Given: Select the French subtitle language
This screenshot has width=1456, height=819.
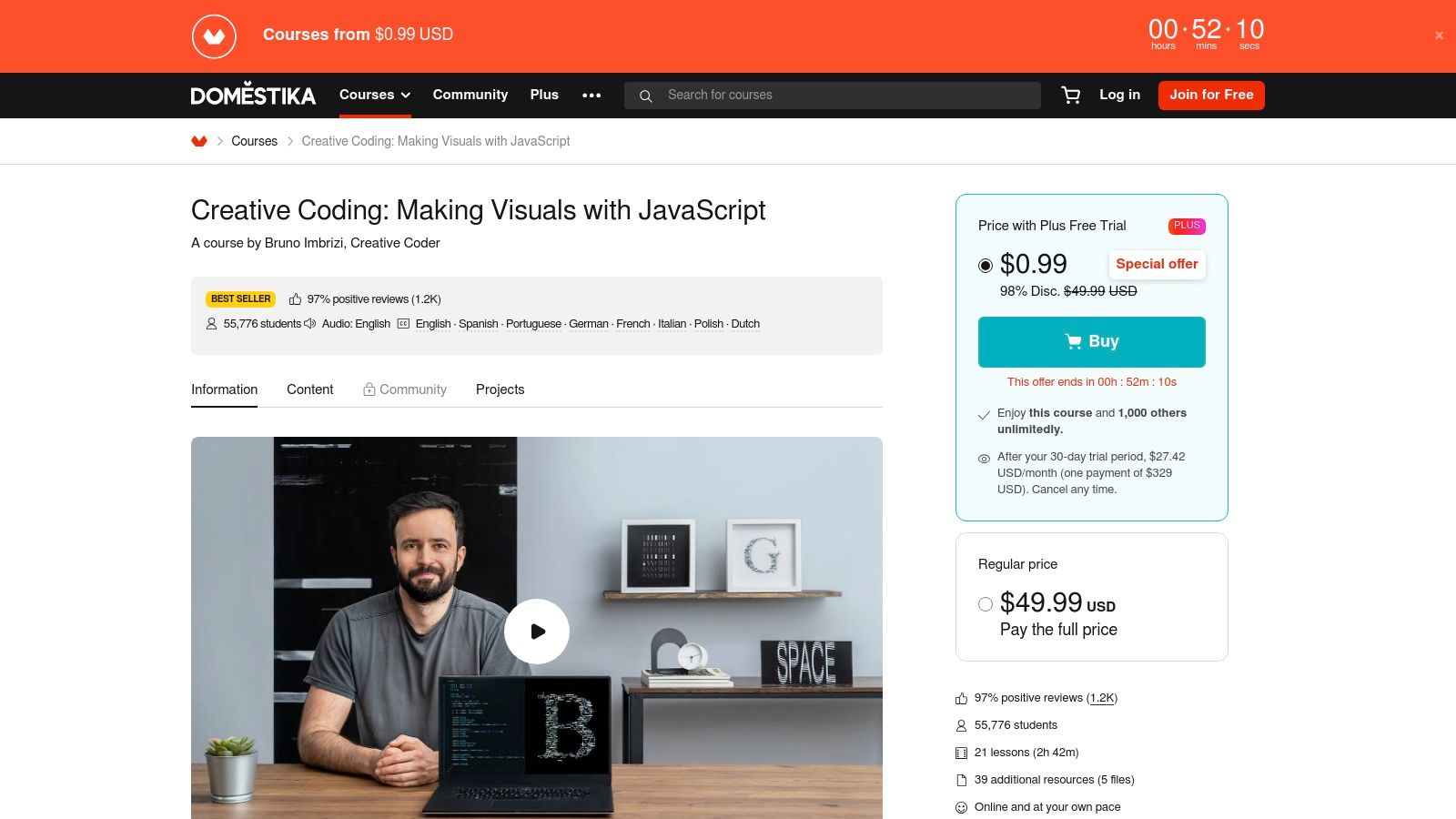Looking at the screenshot, I should 633,324.
